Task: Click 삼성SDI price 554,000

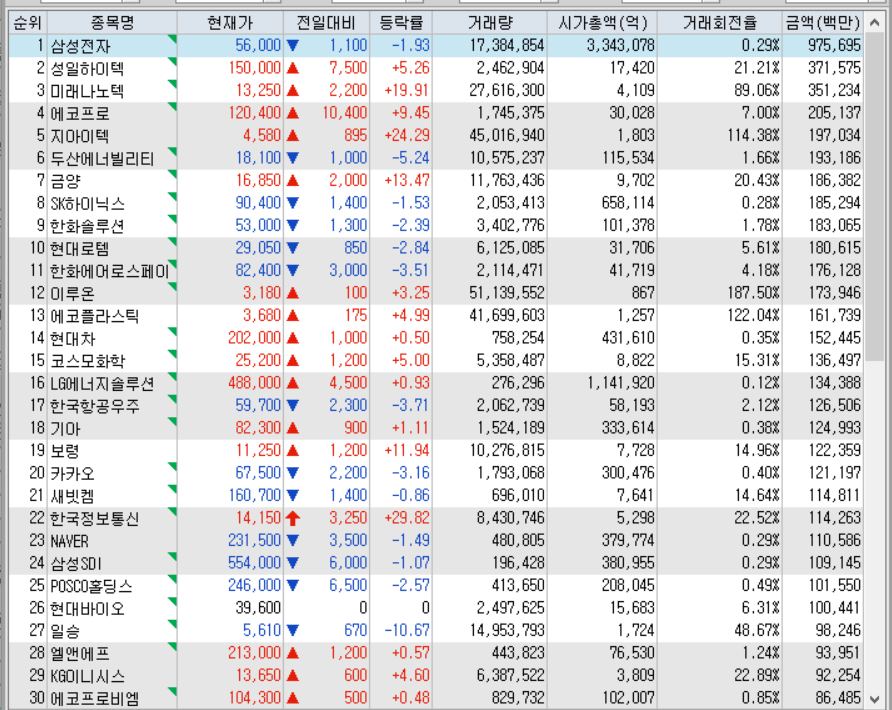Action: 255,563
